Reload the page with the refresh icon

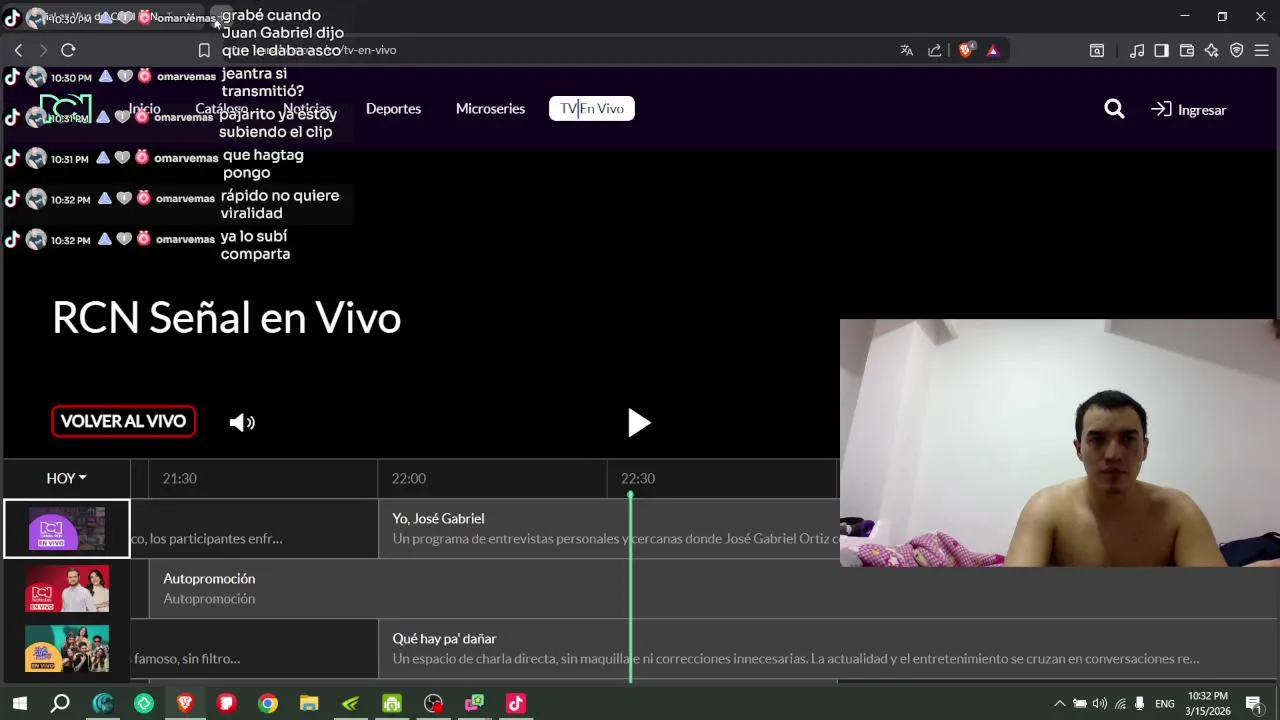pos(68,50)
